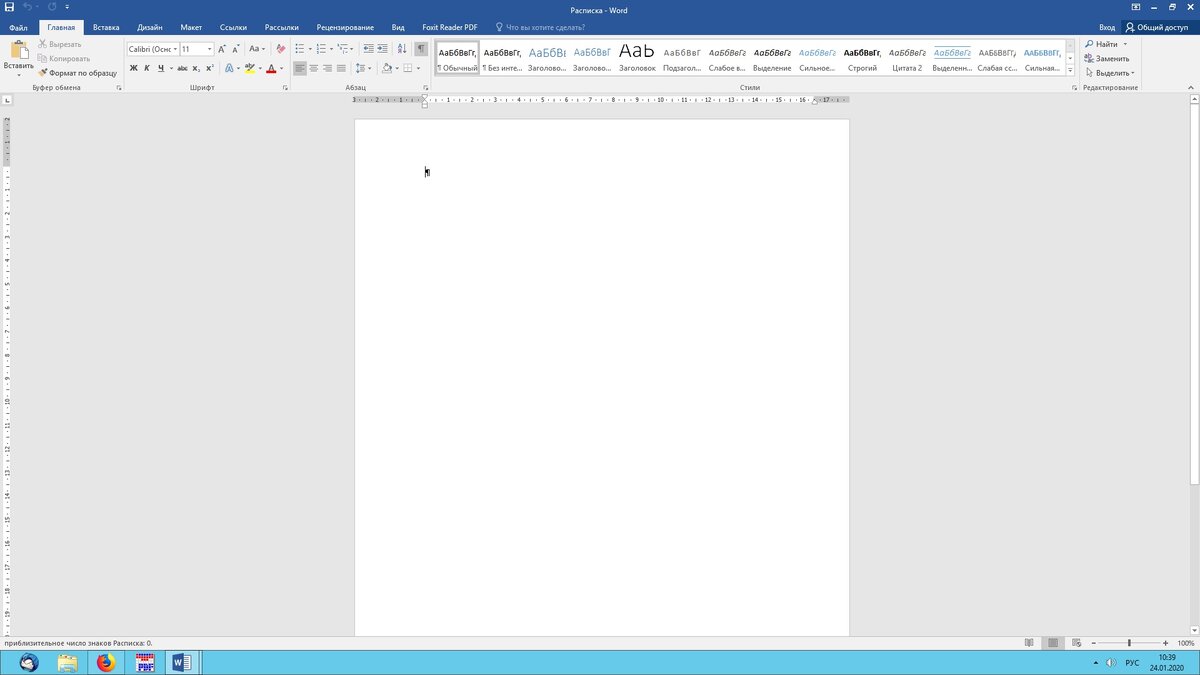Toggle paragraph marks display (¶)
1200x675 pixels.
click(x=421, y=48)
